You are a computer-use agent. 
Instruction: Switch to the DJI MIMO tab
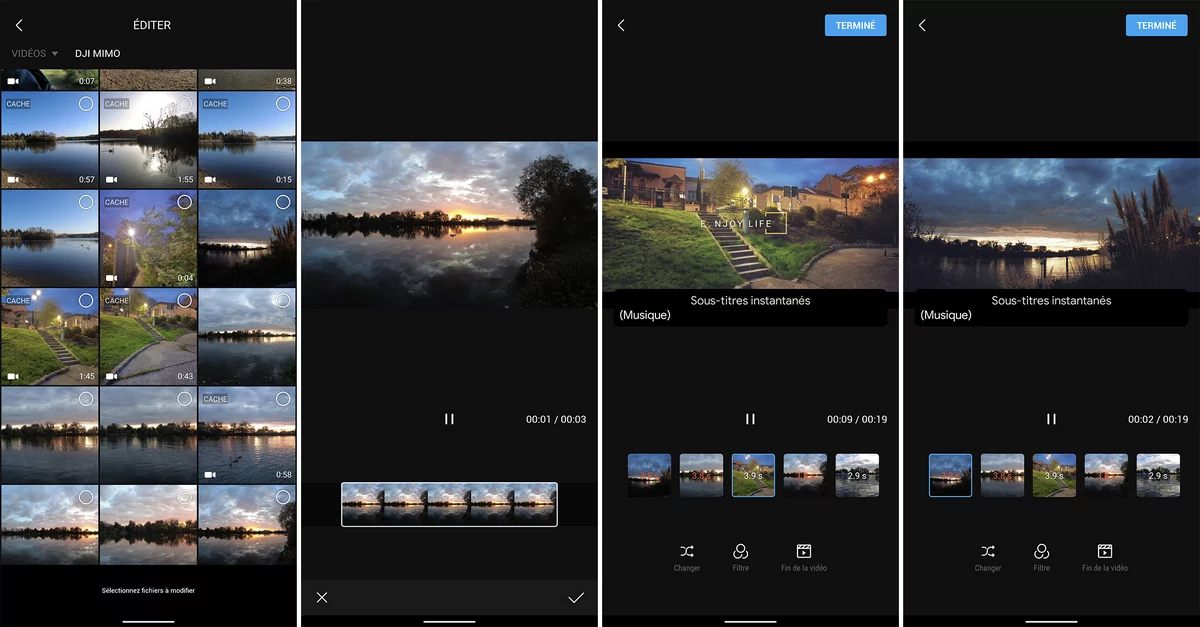(x=98, y=53)
